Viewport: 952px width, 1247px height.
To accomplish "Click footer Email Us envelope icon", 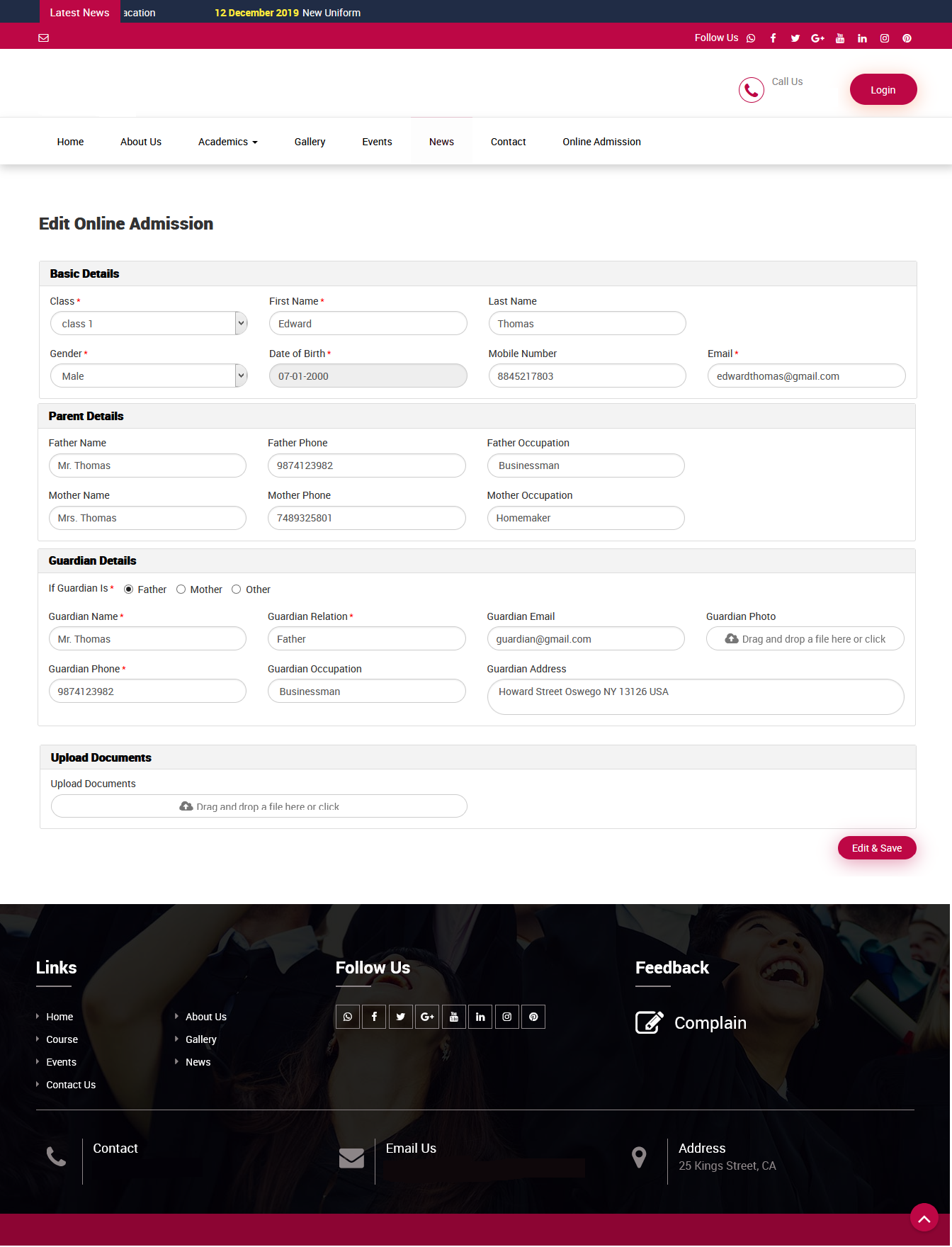I will 351,1158.
